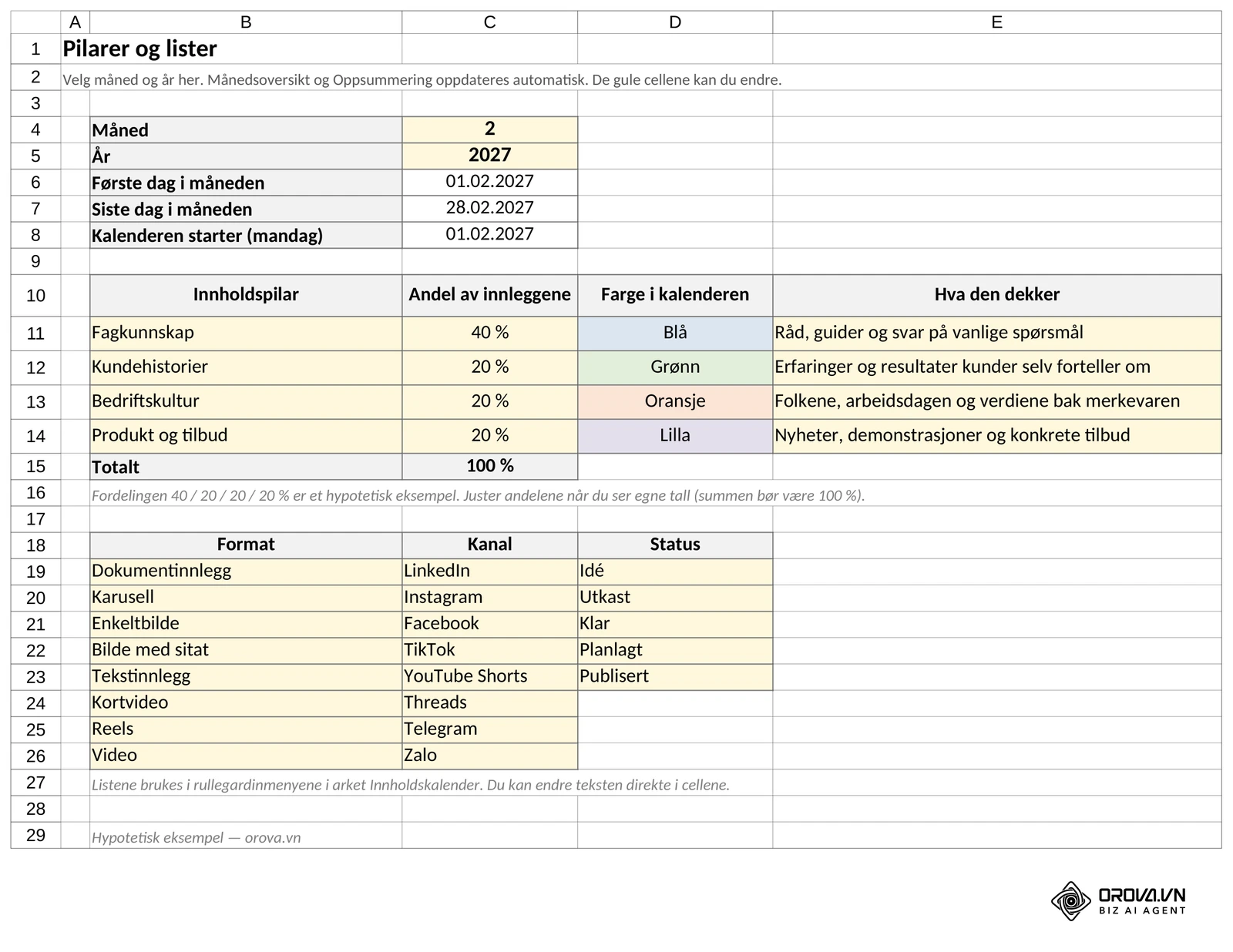Select the 'LinkedIn' channel cell
The width and height of the screenshot is (1233, 952).
(x=489, y=572)
